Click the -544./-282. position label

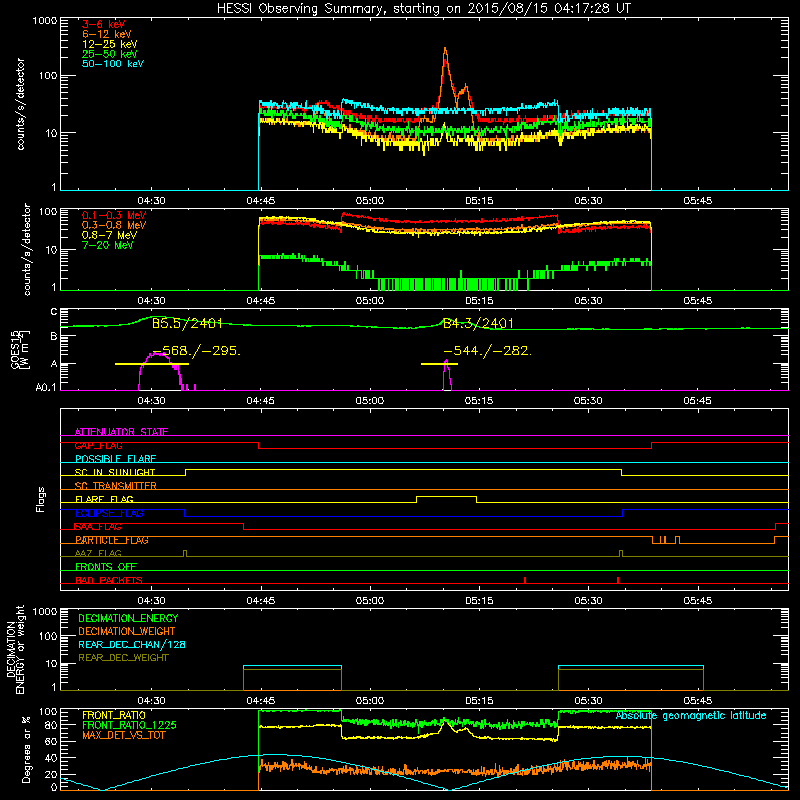tap(487, 351)
